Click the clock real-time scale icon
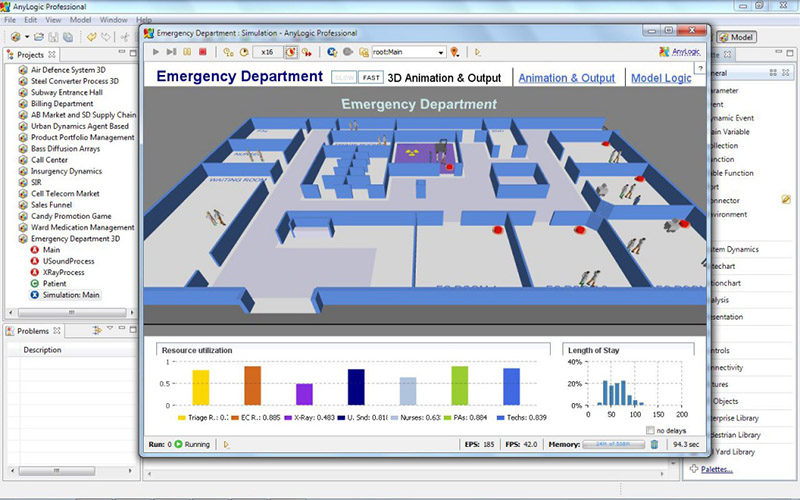The image size is (800, 500). pyautogui.click(x=244, y=52)
